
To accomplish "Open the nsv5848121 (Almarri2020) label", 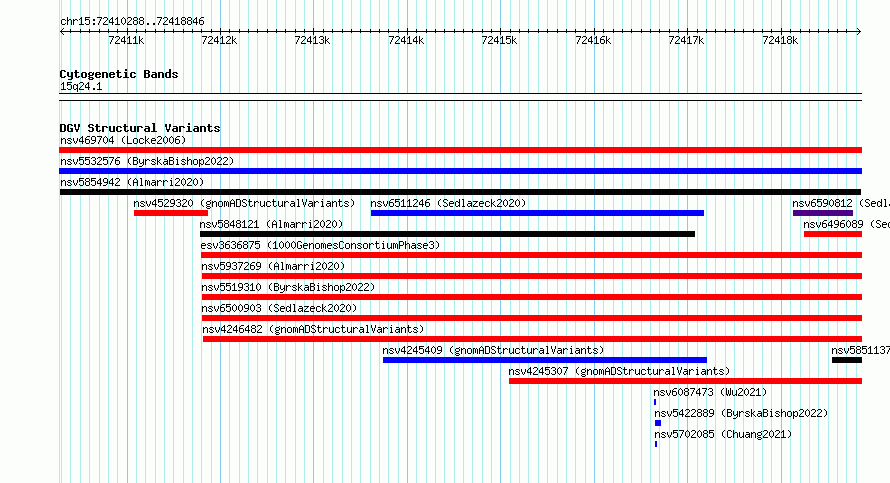I will [271, 224].
